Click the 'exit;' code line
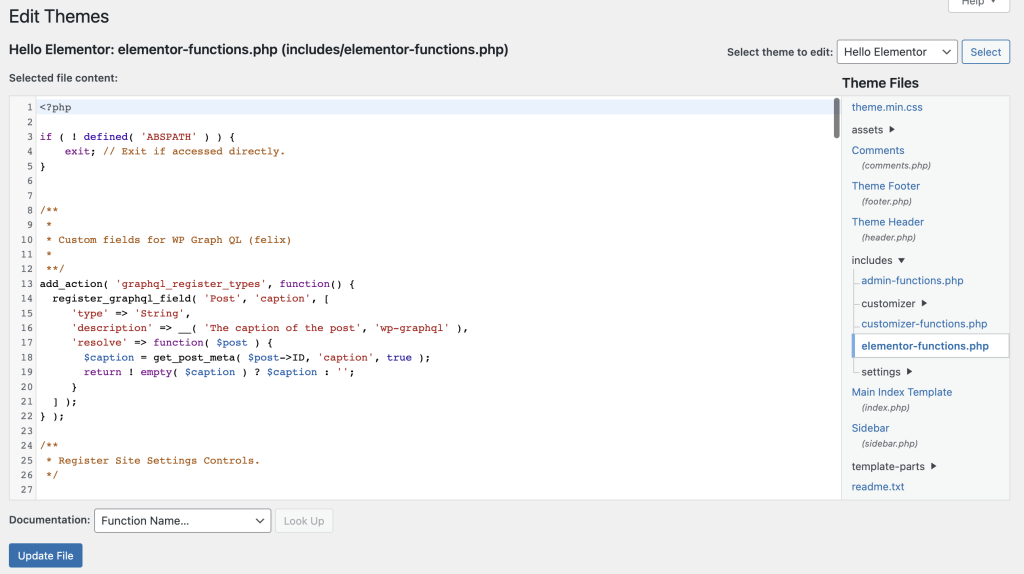This screenshot has height=574, width=1024. [x=174, y=151]
